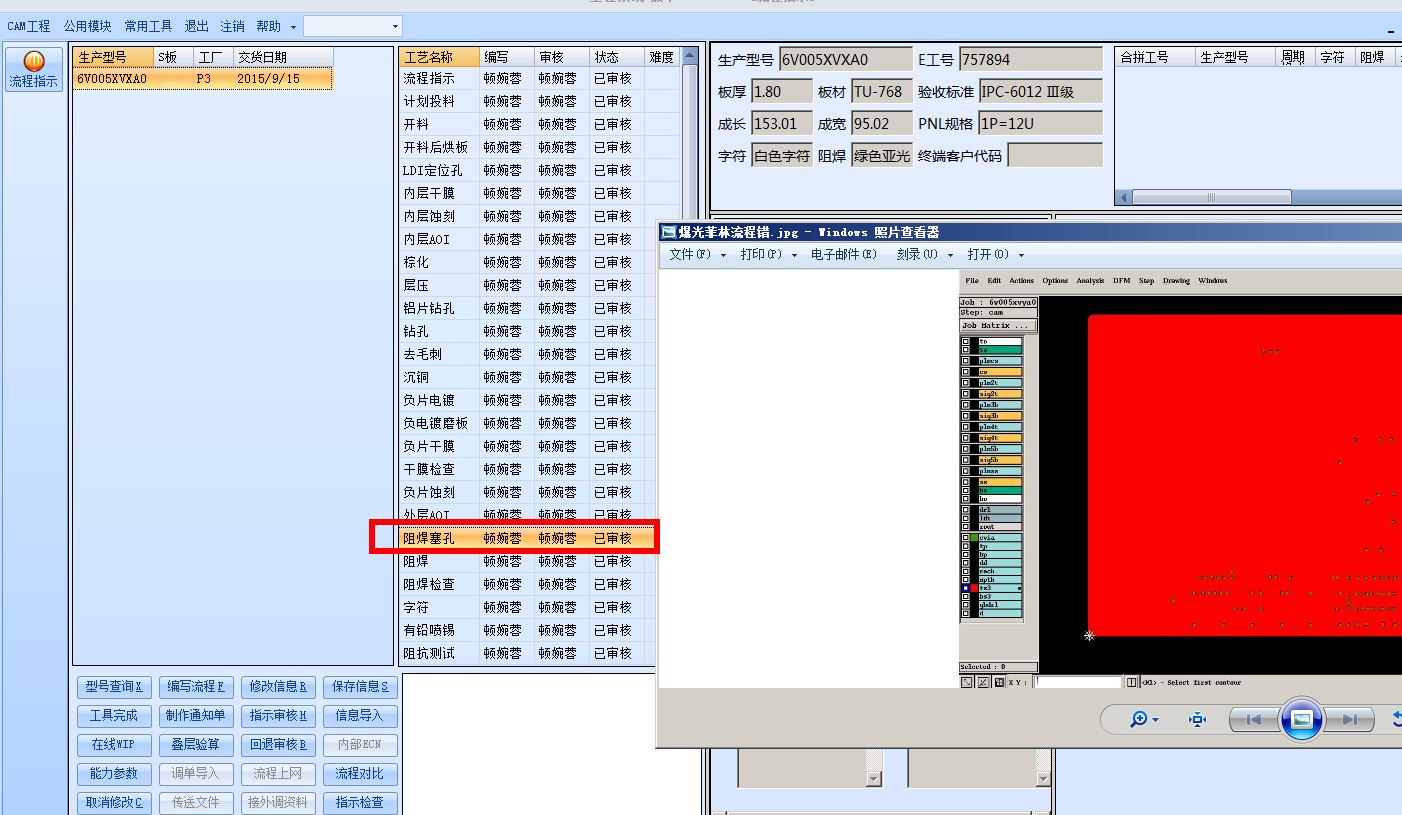Click 制作通知单 button

196,715
